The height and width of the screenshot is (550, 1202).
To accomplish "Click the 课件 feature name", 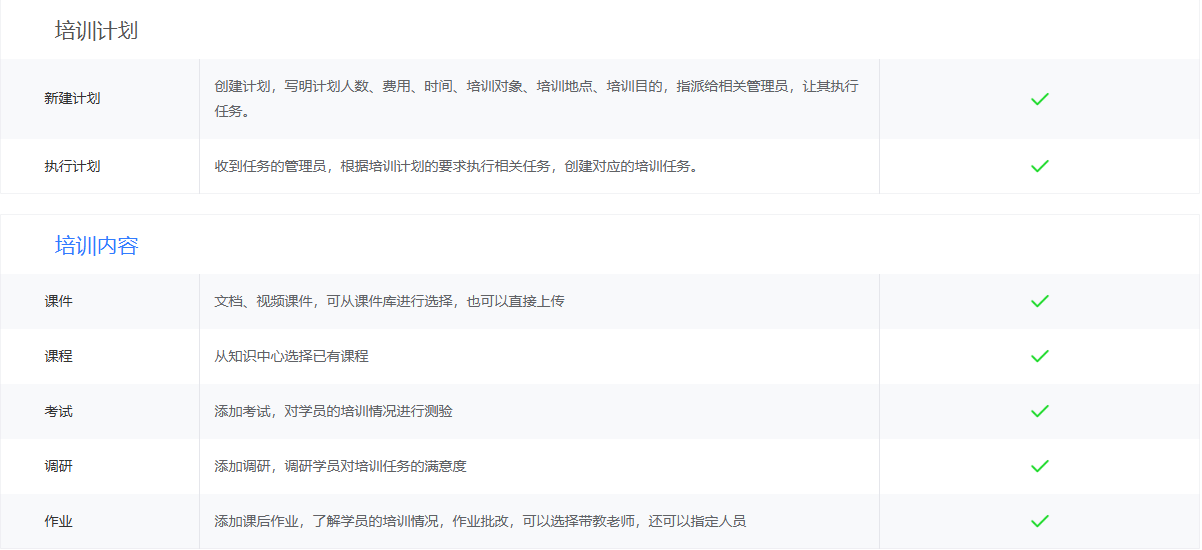I will click(58, 301).
